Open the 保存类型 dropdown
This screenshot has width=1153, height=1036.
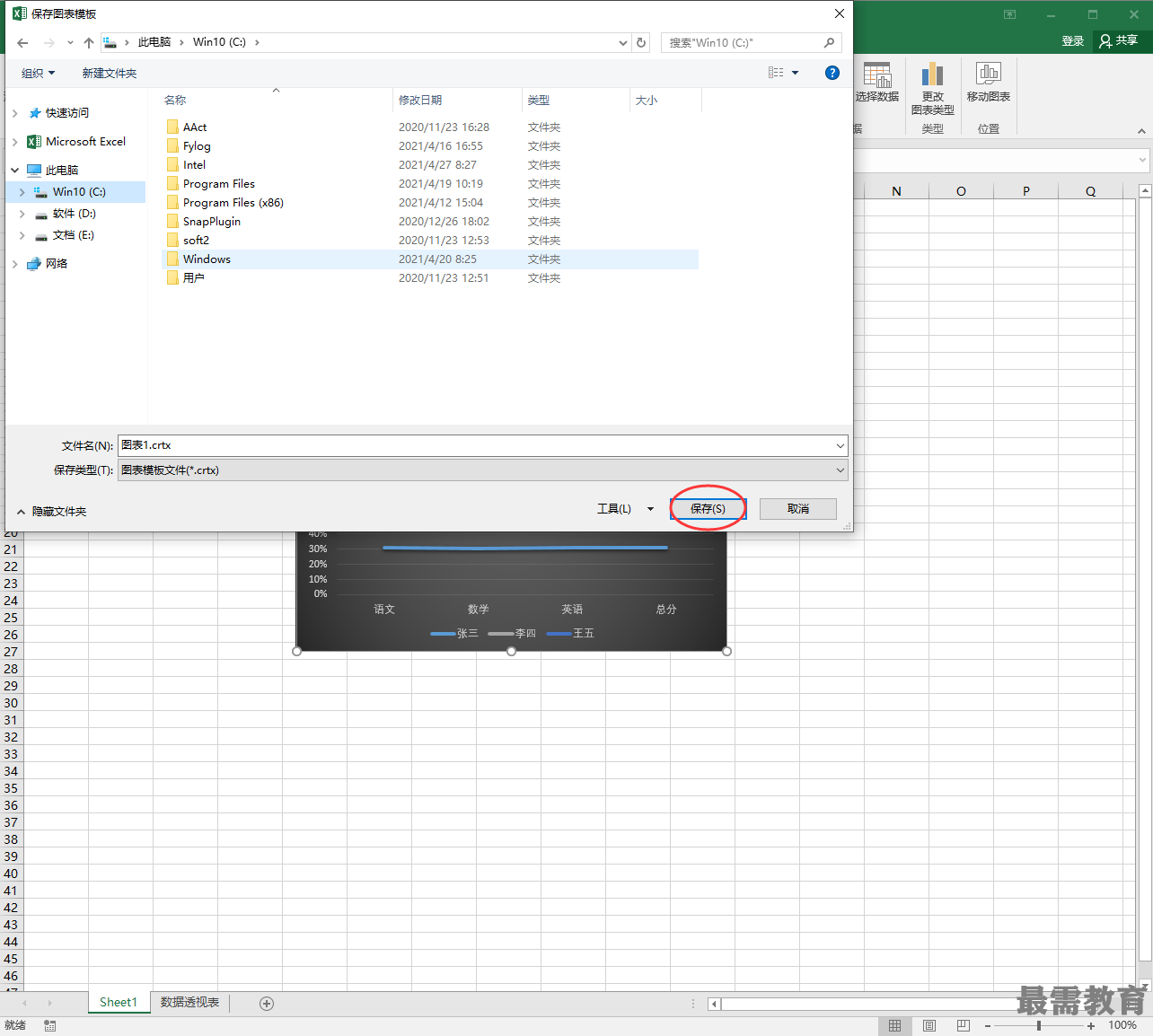[483, 470]
